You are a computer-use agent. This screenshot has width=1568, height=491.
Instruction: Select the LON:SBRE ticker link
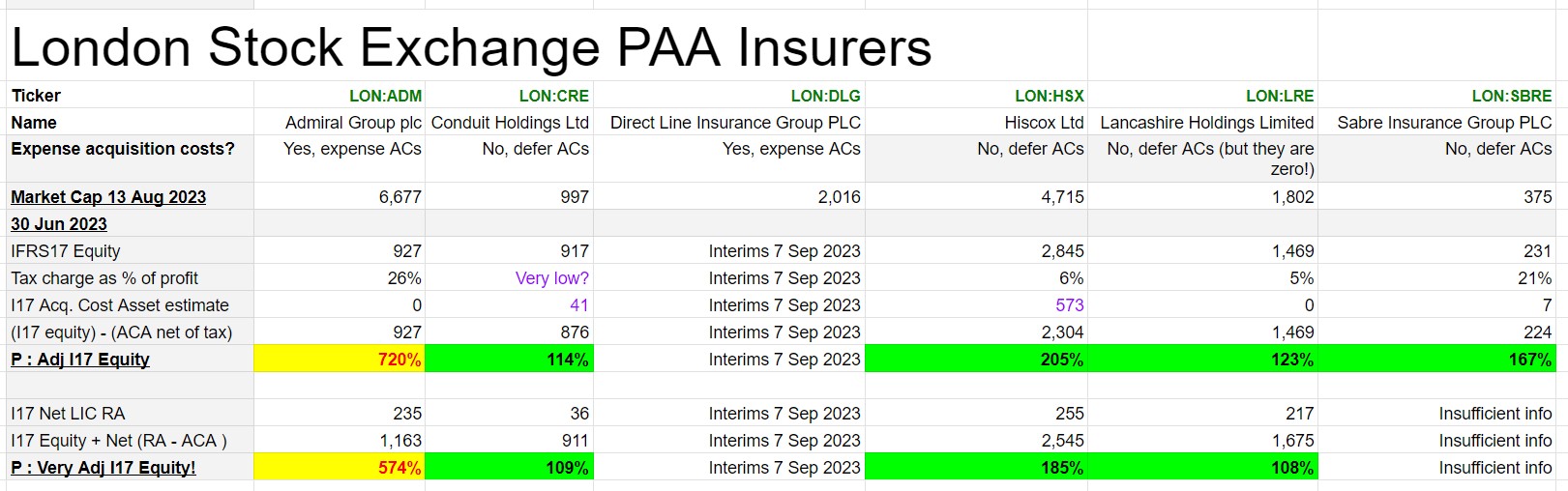click(x=1511, y=96)
